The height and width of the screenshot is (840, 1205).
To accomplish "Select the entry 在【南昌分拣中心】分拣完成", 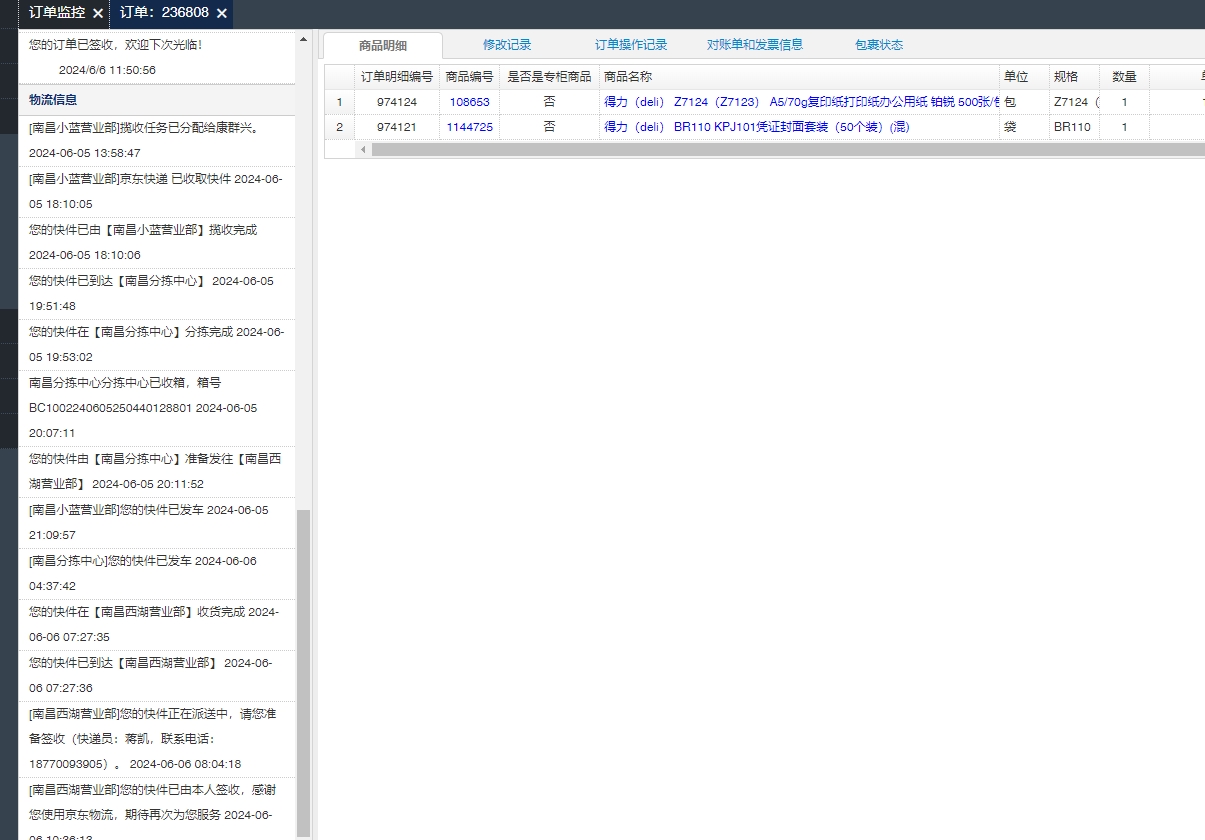I will tap(157, 345).
